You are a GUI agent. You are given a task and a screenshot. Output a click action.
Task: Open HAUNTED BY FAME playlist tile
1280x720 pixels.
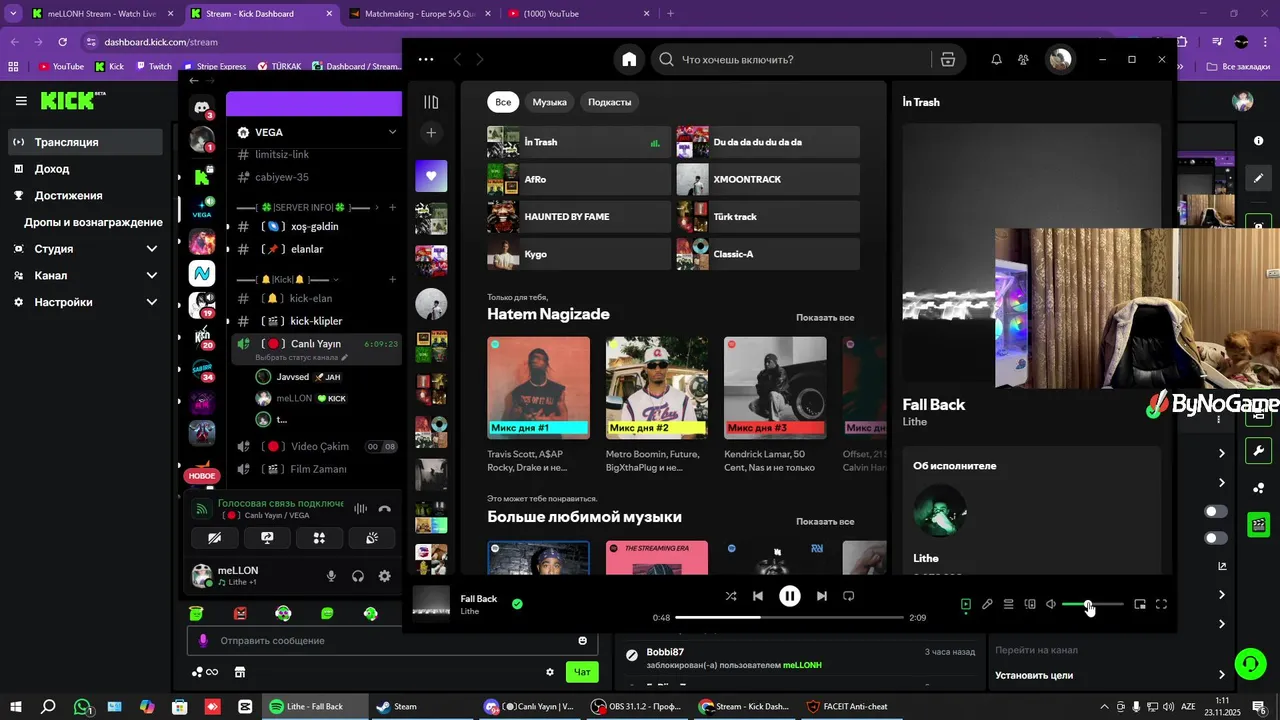(579, 217)
